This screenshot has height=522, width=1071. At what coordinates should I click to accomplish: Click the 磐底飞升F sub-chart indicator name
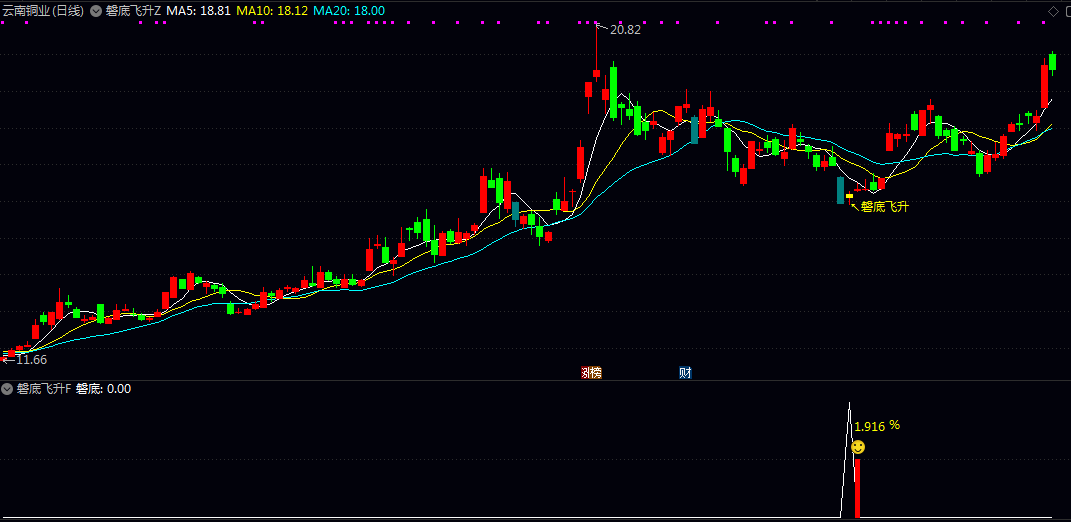(44, 389)
